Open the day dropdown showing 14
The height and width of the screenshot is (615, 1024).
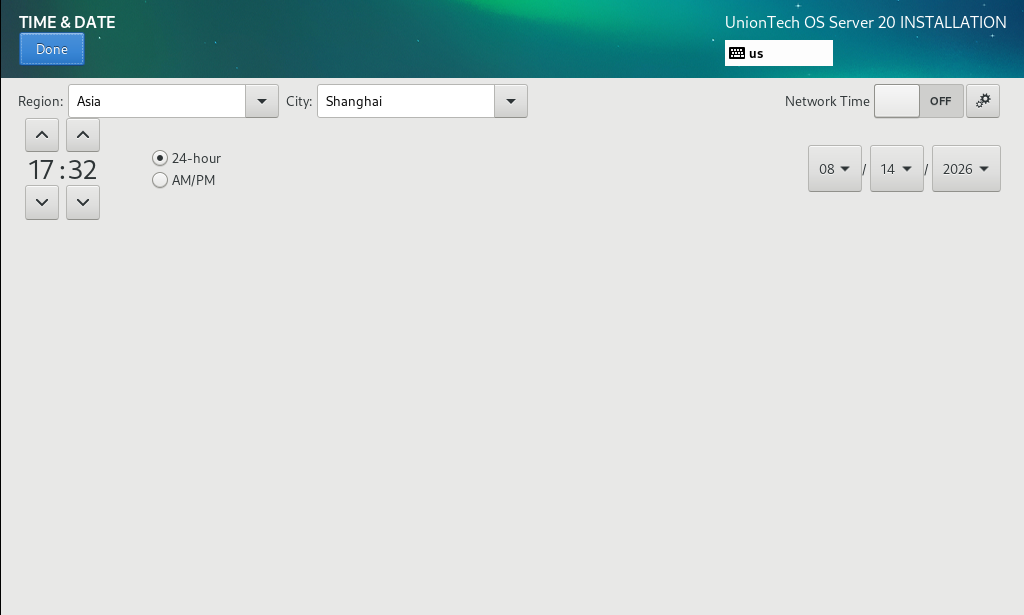897,169
